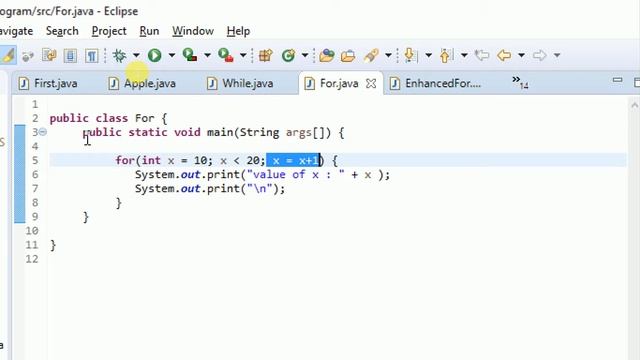
Task: Click 'public class For {' on line 2
Action: 109,118
